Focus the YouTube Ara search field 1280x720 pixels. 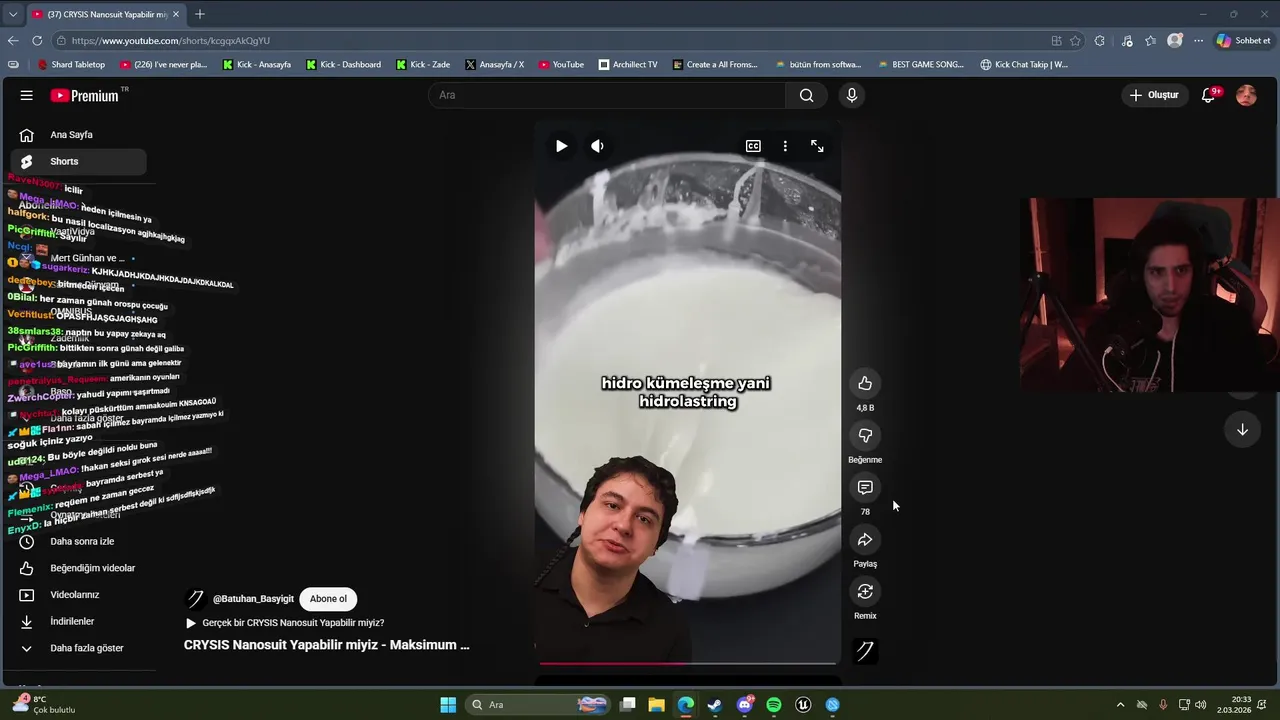tap(607, 95)
